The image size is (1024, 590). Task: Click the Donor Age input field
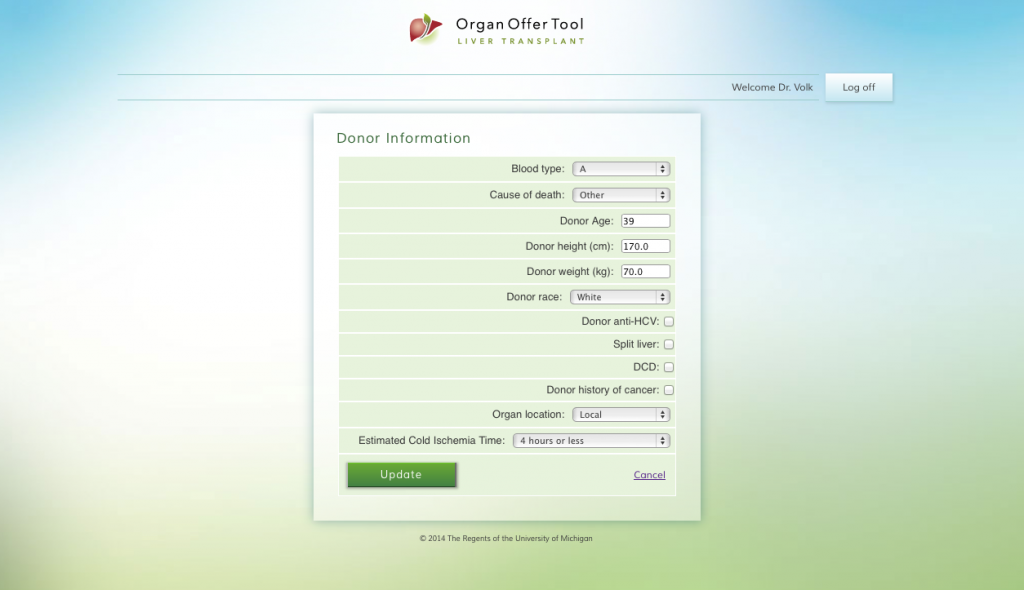pos(645,221)
